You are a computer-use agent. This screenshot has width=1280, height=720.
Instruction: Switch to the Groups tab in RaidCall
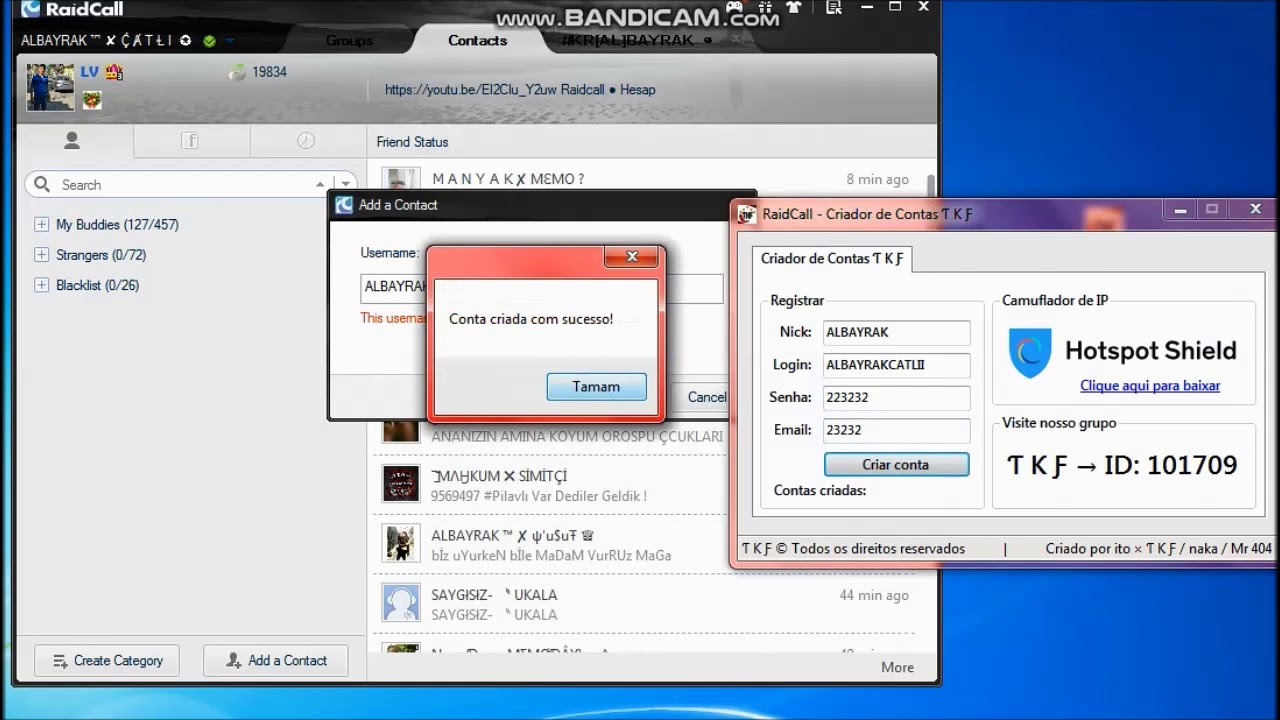coord(349,41)
